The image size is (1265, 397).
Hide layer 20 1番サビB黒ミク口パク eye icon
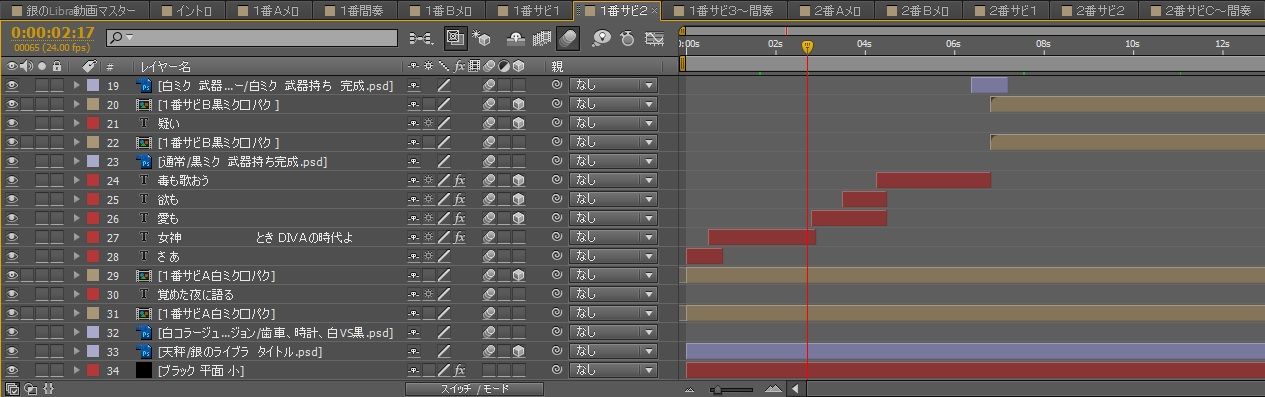(13, 105)
